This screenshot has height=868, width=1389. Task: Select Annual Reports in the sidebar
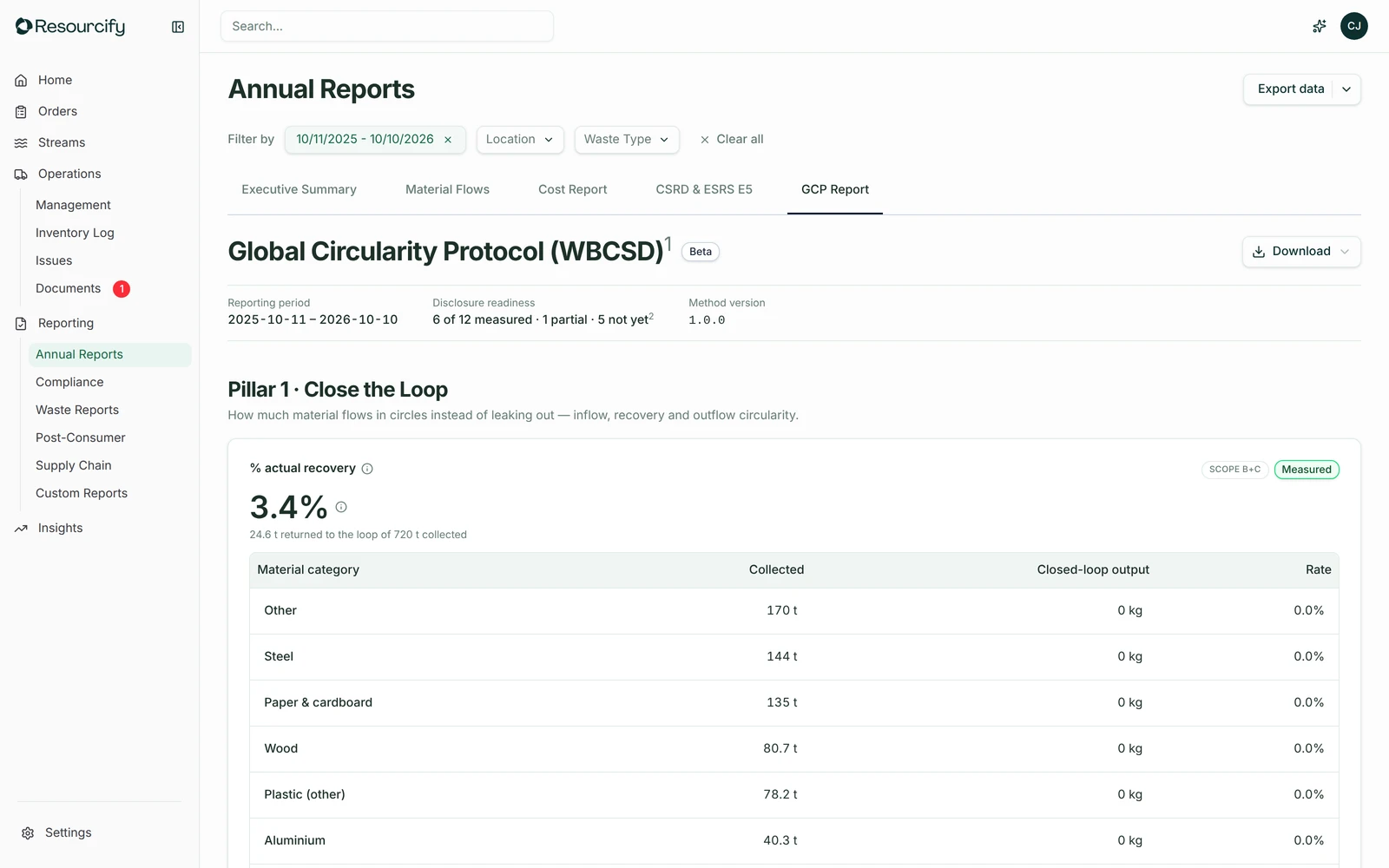click(x=109, y=354)
